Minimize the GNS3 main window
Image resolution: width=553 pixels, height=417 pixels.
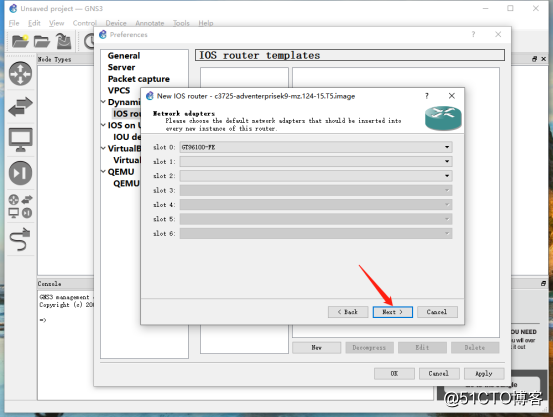click(486, 8)
